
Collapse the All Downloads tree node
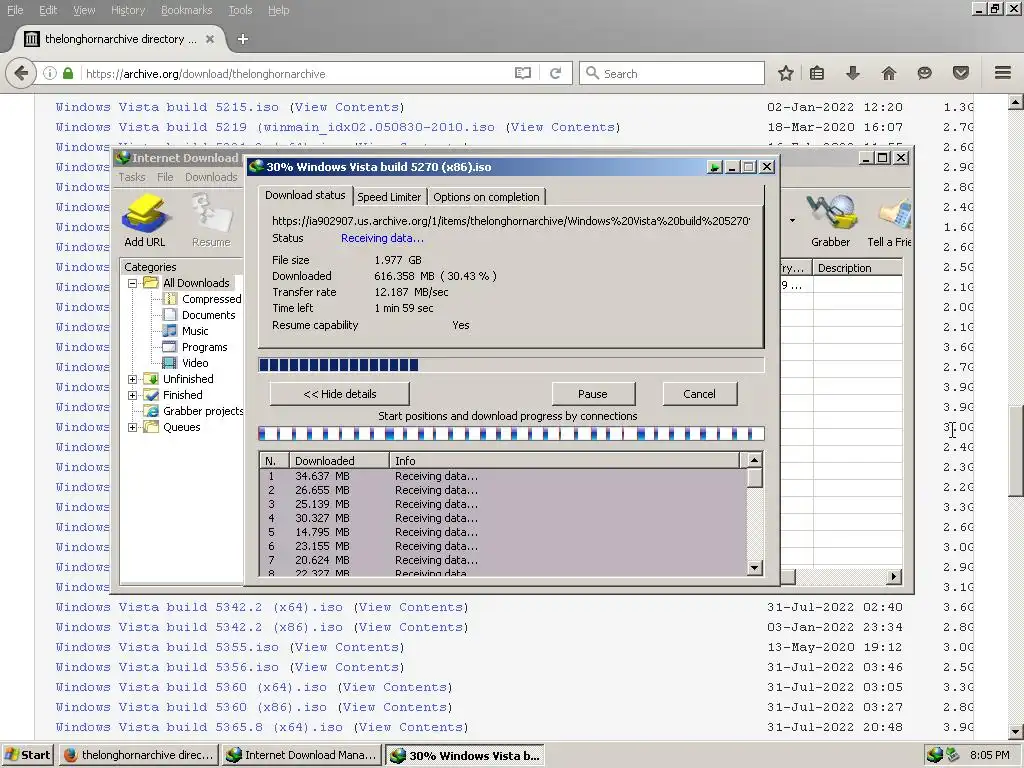pyautogui.click(x=133, y=283)
